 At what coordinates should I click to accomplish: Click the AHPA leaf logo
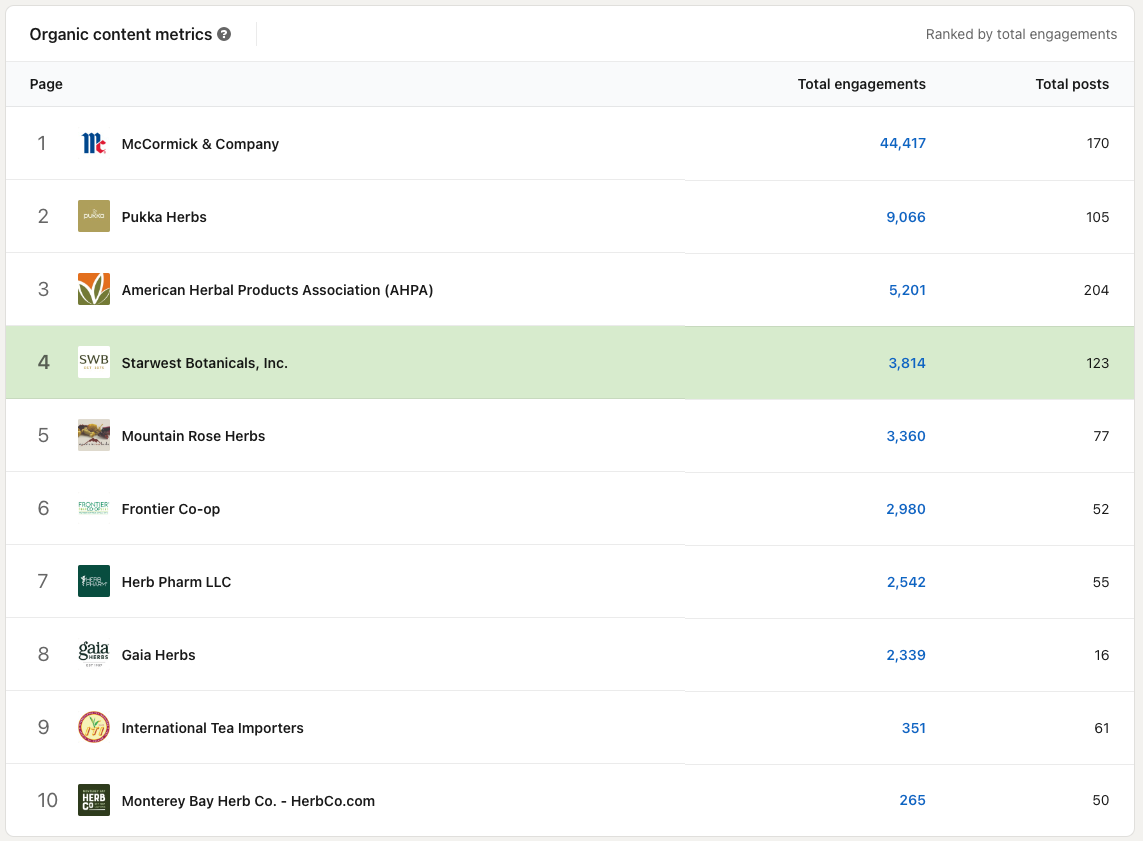[x=94, y=289]
